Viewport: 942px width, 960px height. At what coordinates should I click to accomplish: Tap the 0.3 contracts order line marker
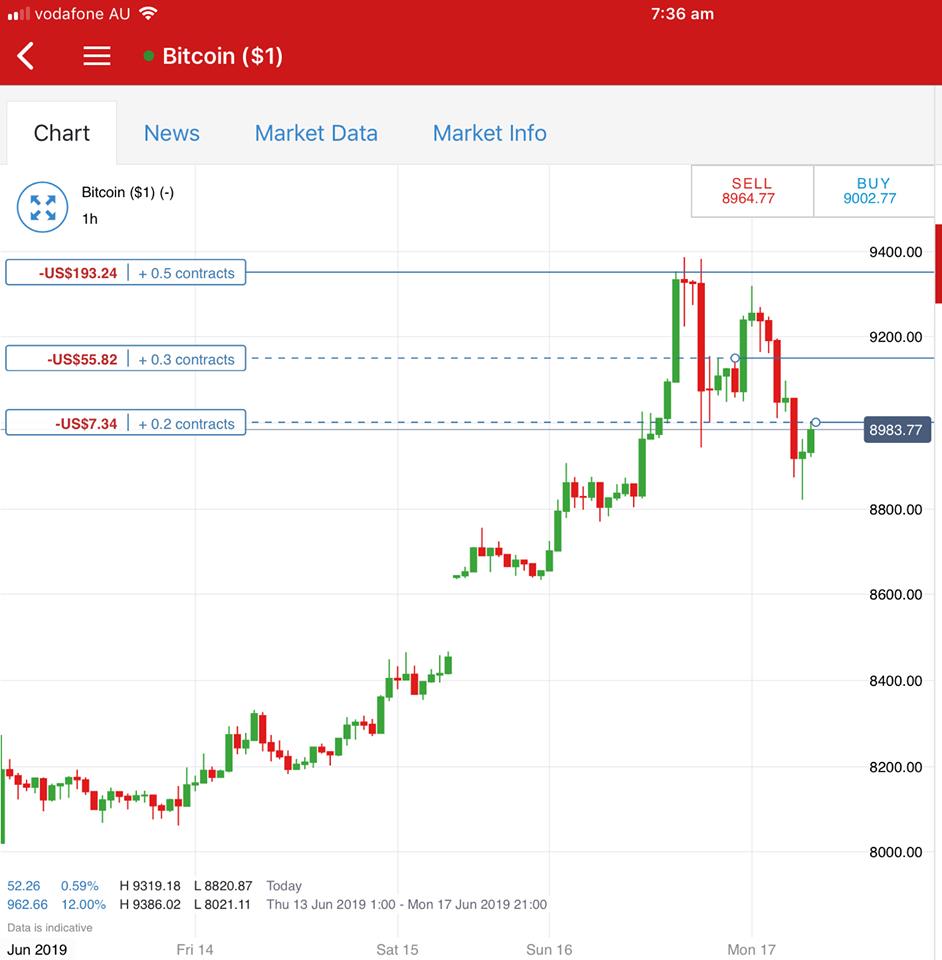[x=735, y=358]
